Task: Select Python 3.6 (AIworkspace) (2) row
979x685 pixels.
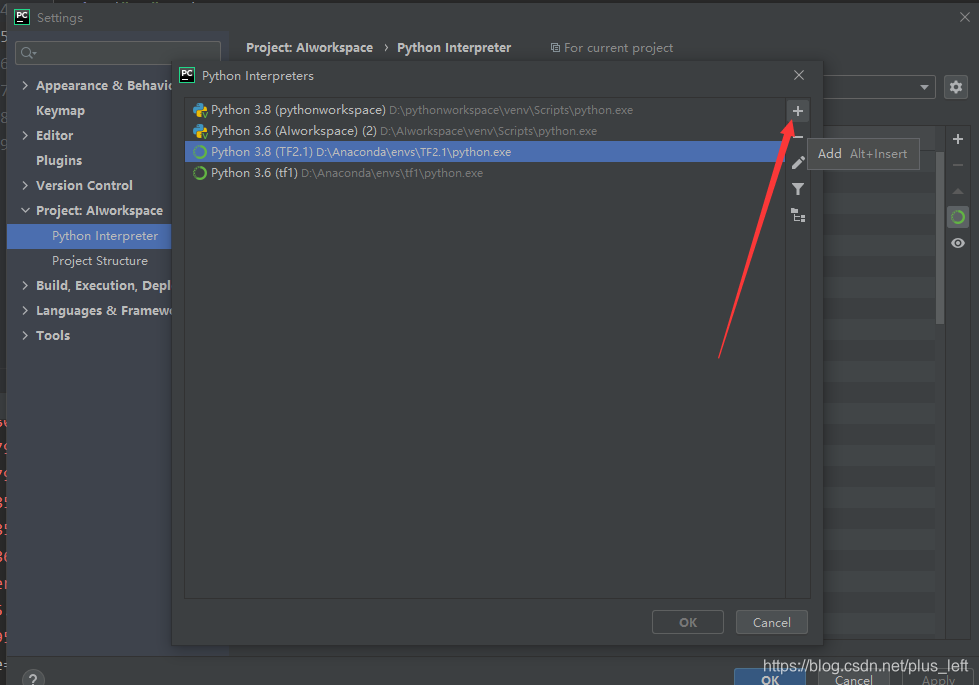Action: pos(485,131)
